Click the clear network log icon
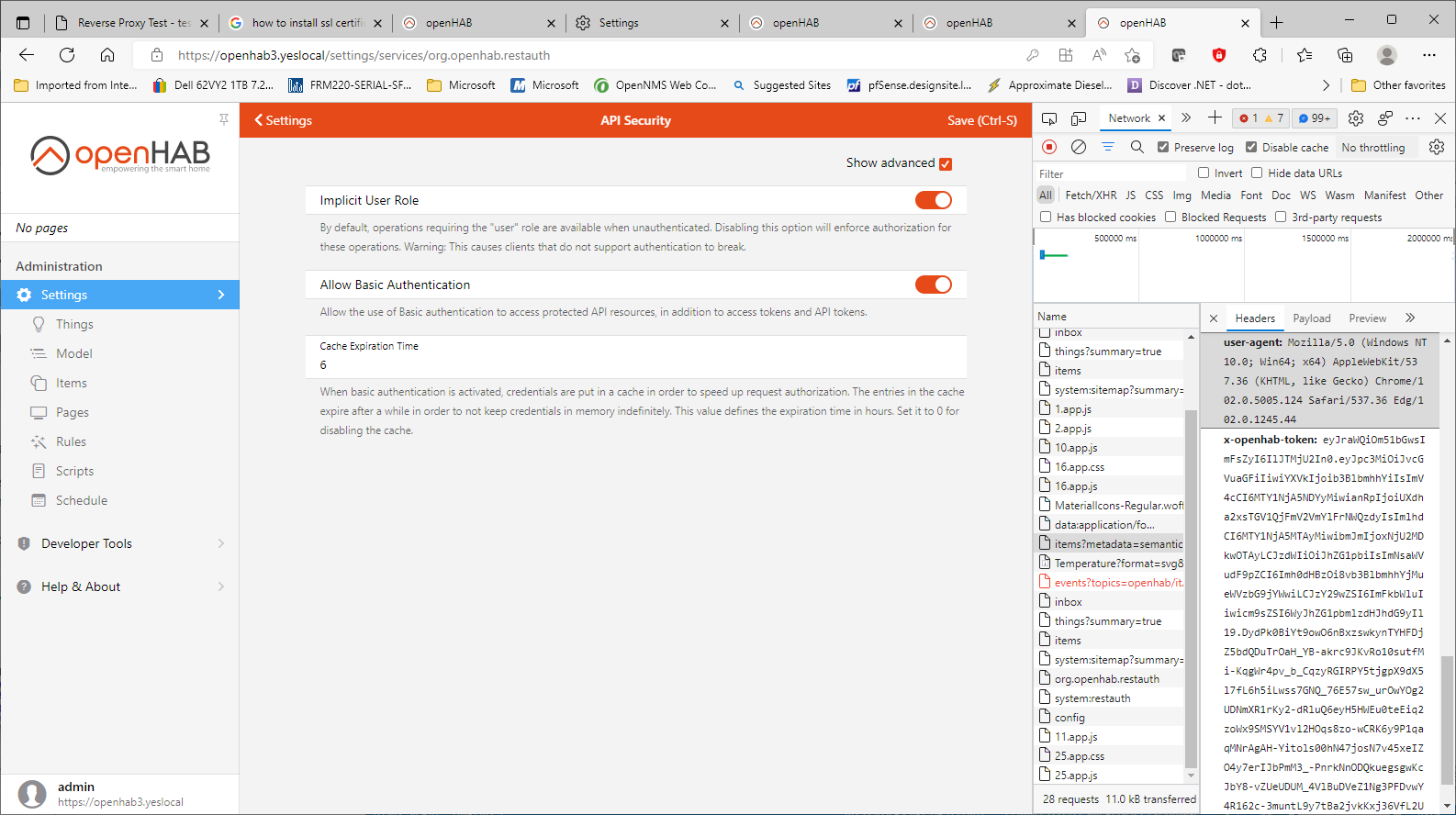 pos(1079,147)
